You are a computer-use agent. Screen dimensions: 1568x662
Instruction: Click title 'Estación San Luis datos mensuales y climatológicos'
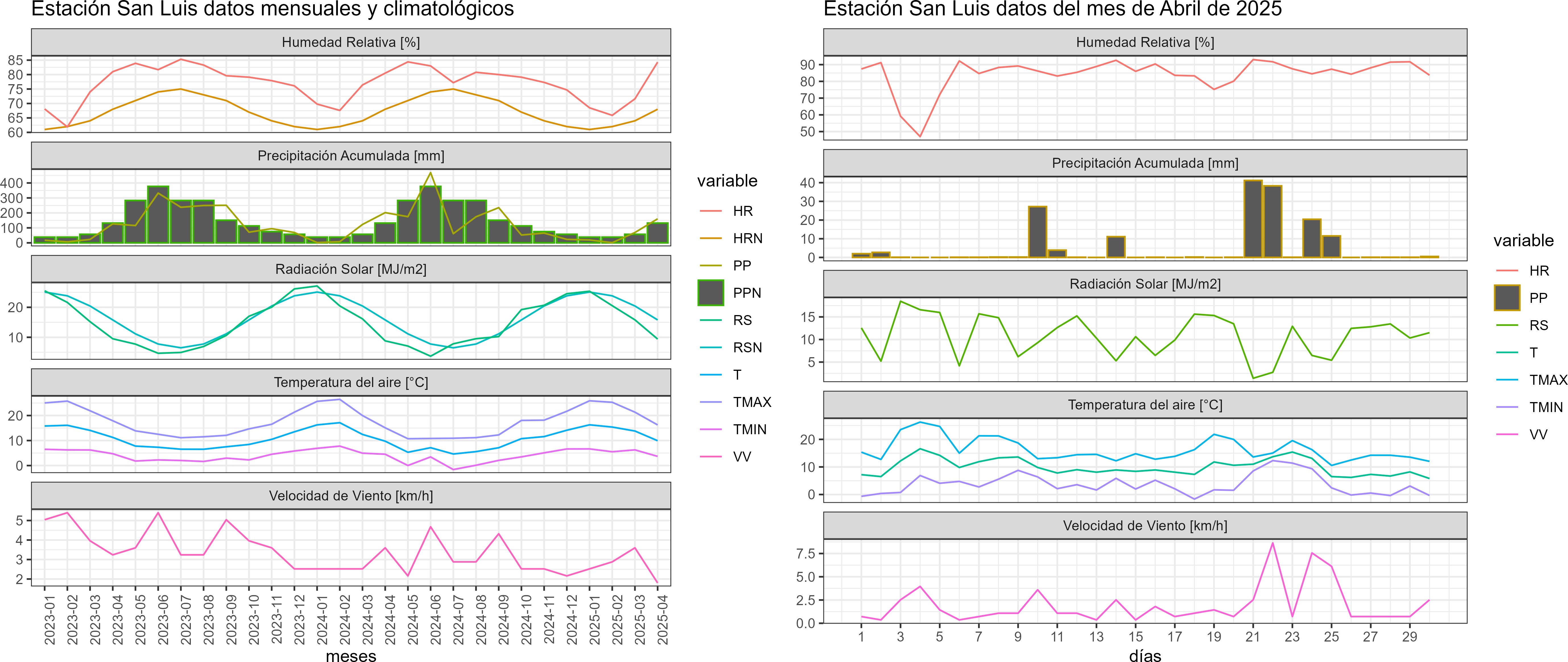tap(272, 9)
